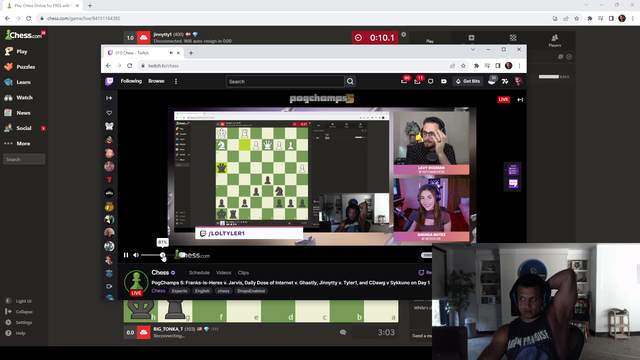Click the twitch.tv/chess address bar

coord(294,66)
